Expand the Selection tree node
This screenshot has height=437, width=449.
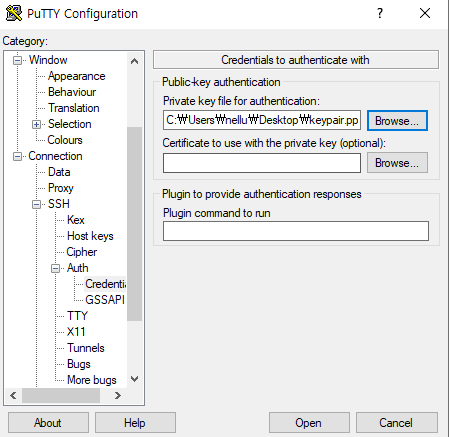(36, 124)
